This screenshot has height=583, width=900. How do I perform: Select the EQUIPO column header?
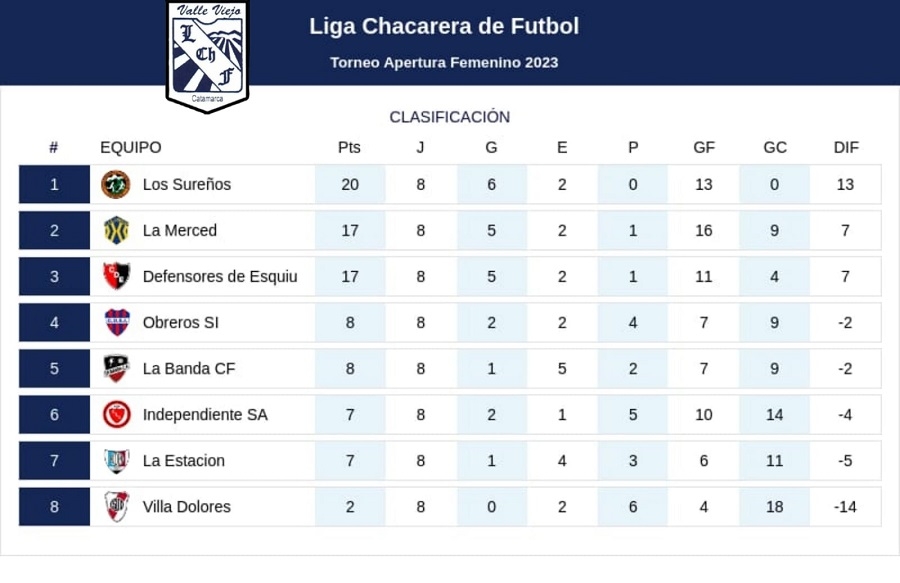coord(130,148)
